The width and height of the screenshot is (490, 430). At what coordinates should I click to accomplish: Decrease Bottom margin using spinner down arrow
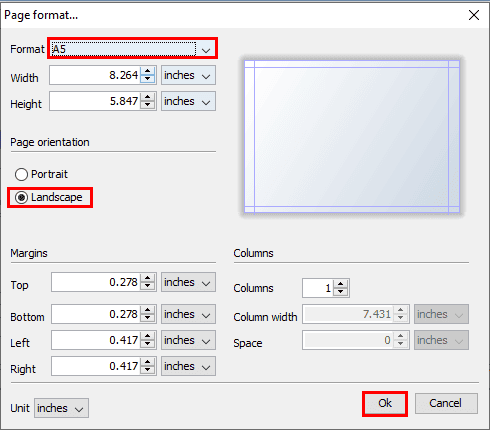148,318
